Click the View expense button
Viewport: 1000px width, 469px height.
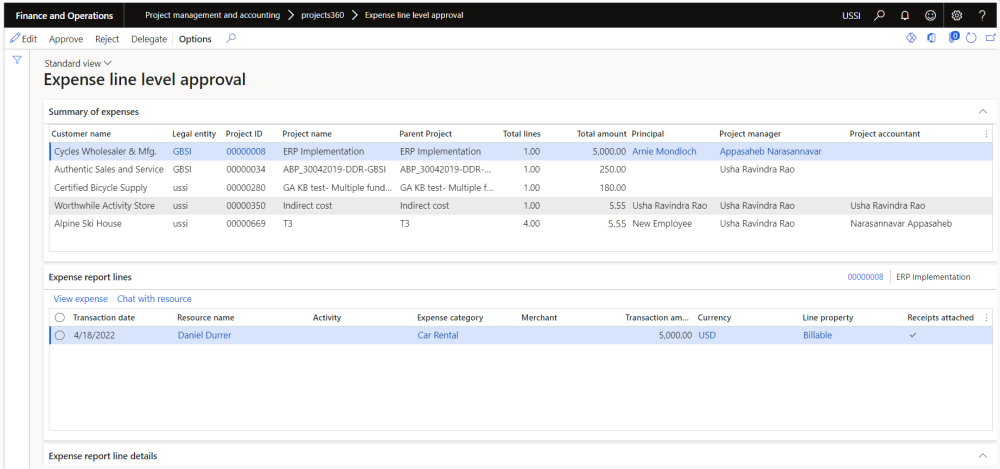coord(80,299)
